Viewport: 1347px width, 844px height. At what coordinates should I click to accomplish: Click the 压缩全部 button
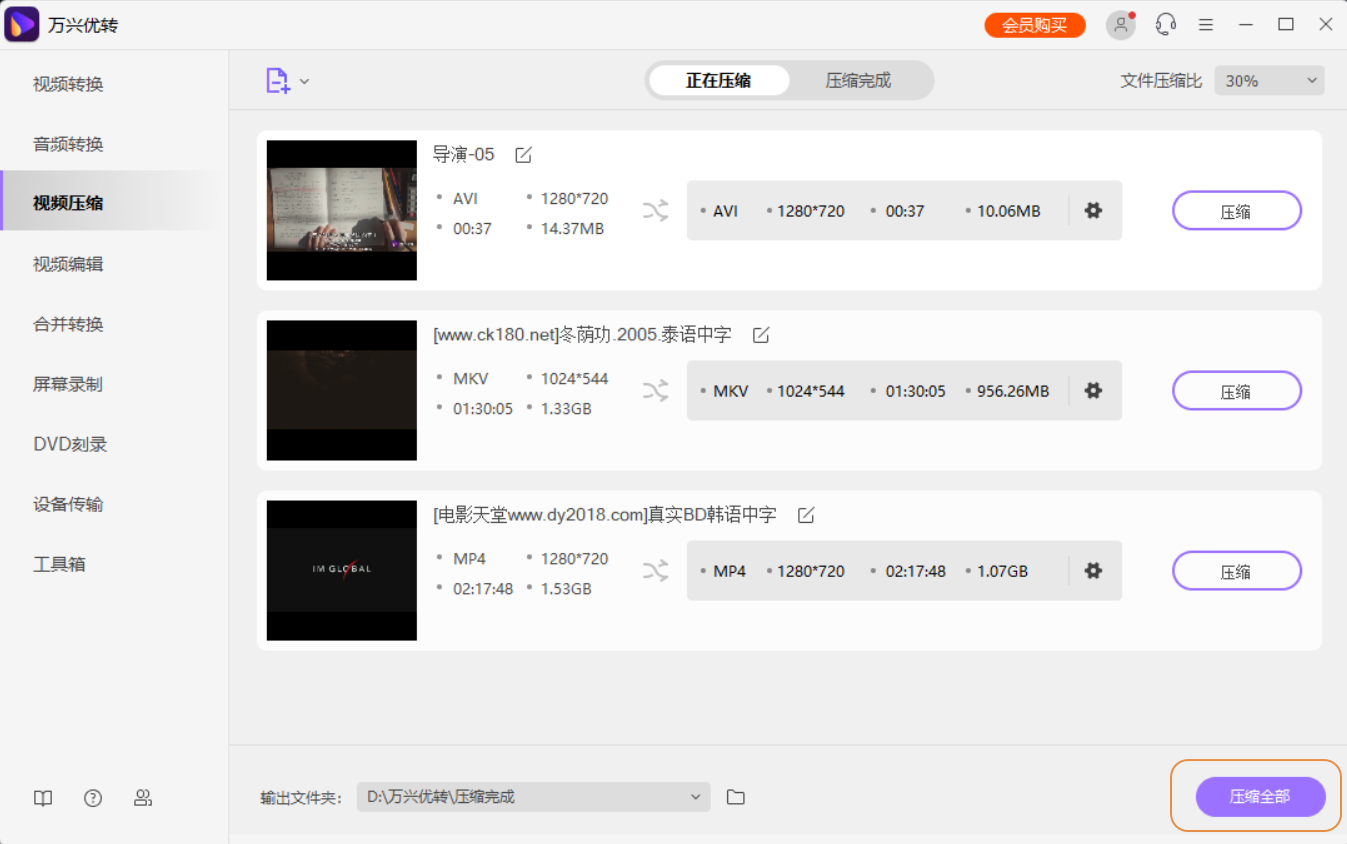tap(1260, 797)
